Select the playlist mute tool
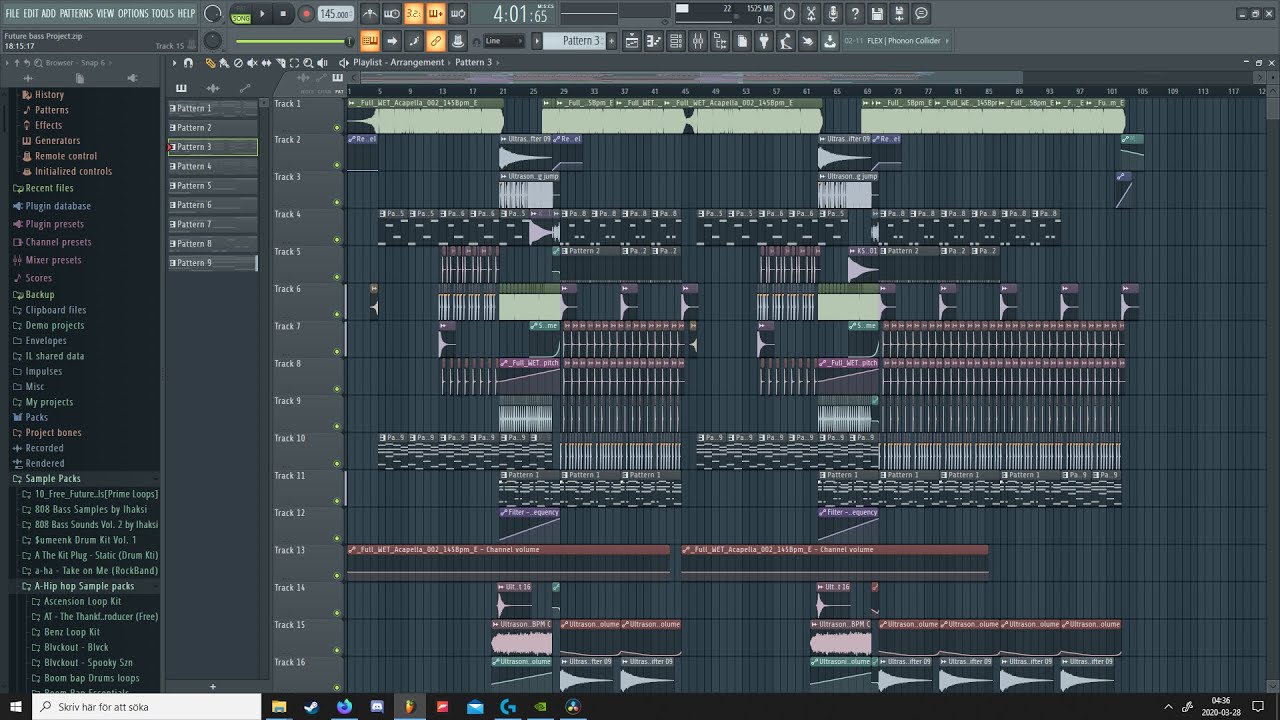Screen dimensions: 1280x720 pos(252,63)
